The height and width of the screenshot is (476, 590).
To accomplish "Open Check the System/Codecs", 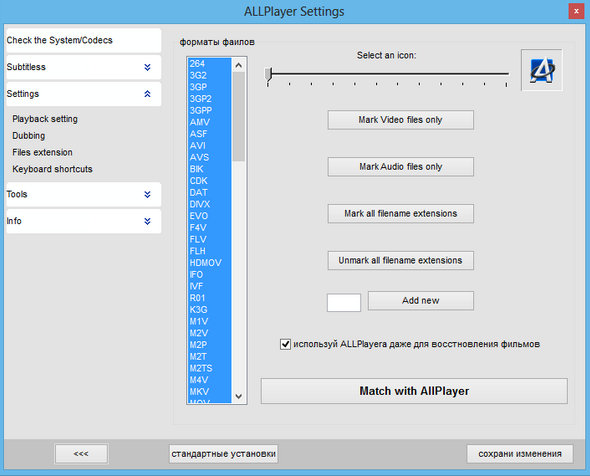I will click(x=84, y=40).
